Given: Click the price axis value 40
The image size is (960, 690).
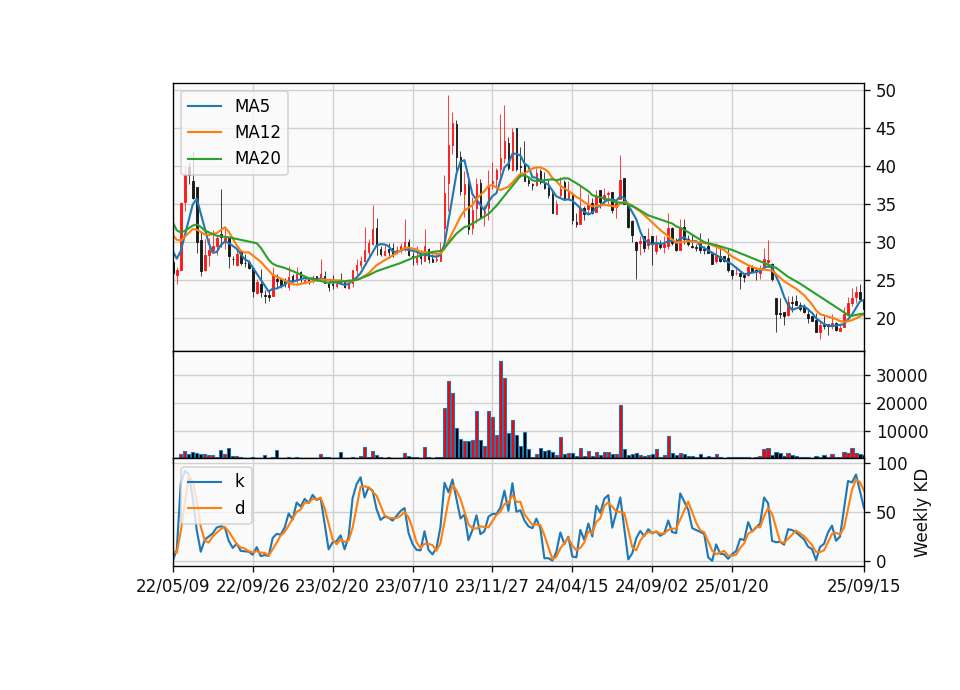Looking at the screenshot, I should 885,167.
